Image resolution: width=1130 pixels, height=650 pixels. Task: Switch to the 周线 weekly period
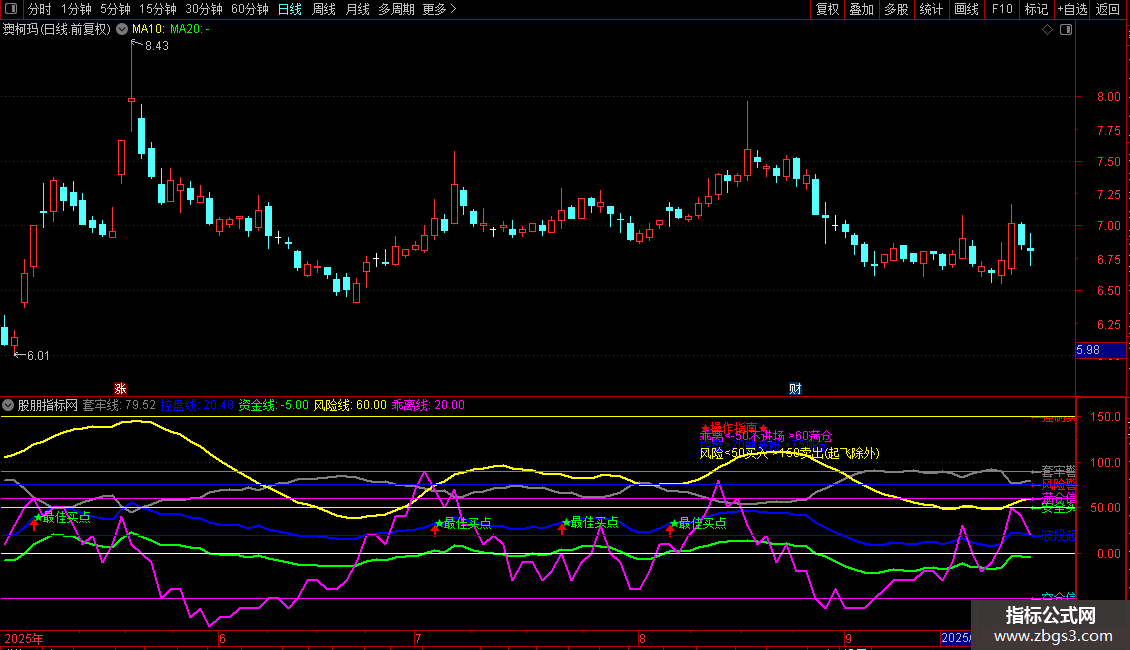[x=324, y=10]
